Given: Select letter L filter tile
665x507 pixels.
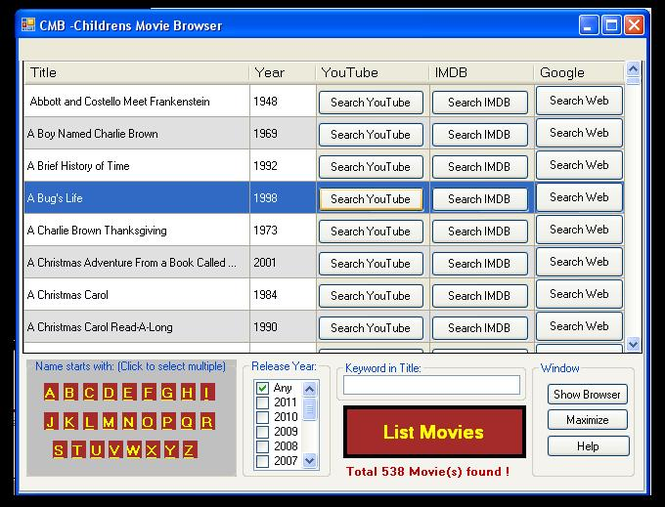Looking at the screenshot, I should click(x=89, y=422).
